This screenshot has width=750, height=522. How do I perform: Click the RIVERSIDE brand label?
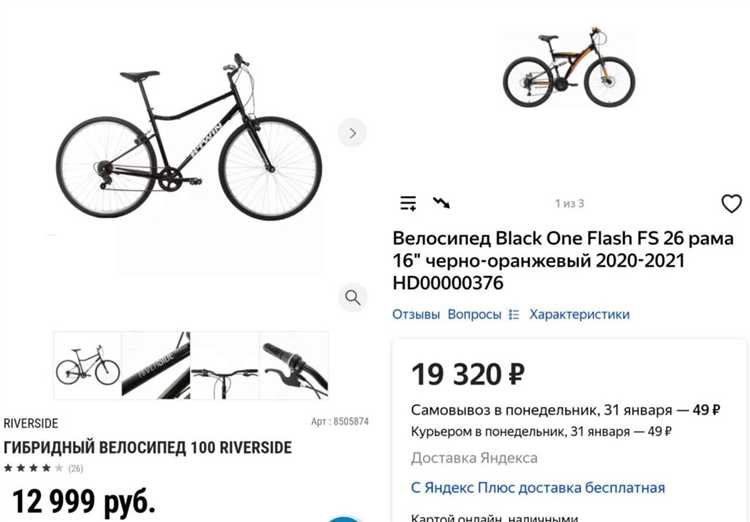pos(31,423)
